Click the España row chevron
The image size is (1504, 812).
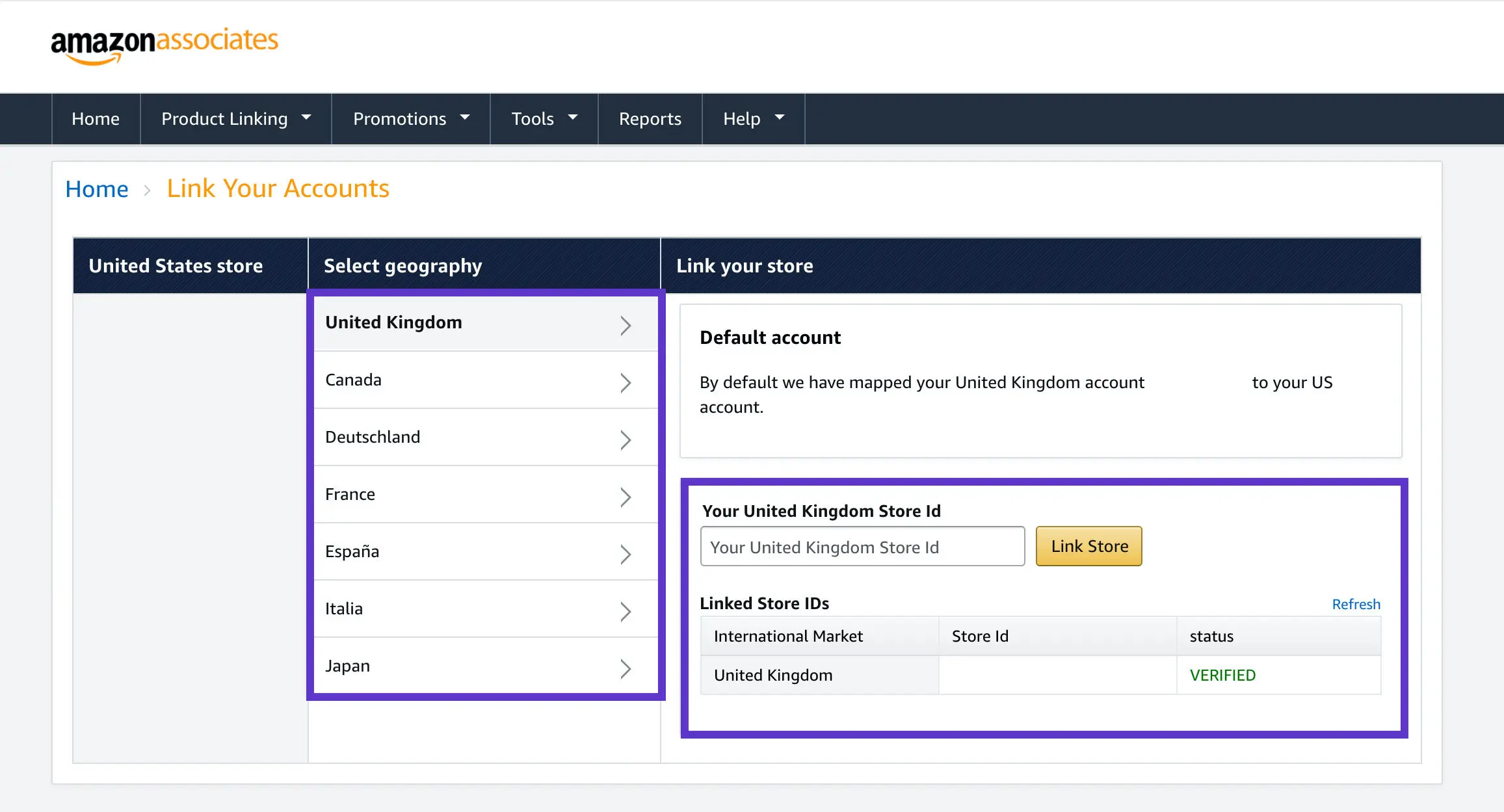click(626, 555)
